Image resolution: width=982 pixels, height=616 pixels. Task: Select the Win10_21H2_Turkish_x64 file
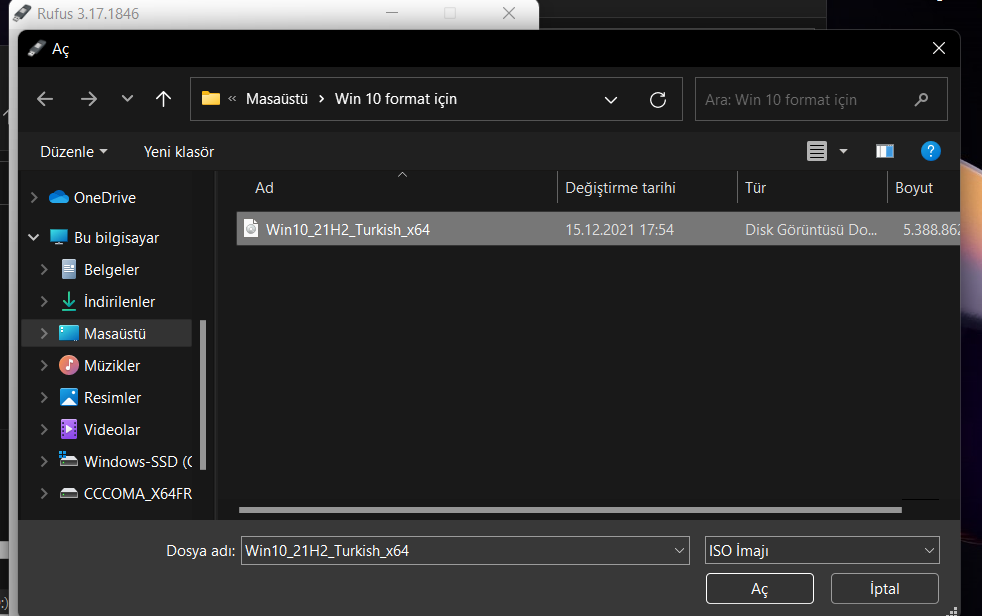[x=598, y=229]
